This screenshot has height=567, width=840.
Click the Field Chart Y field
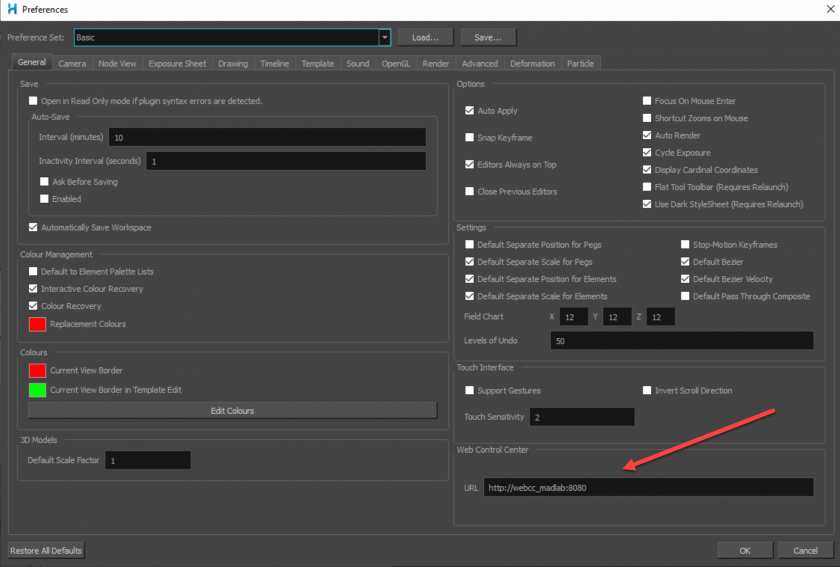(x=617, y=317)
